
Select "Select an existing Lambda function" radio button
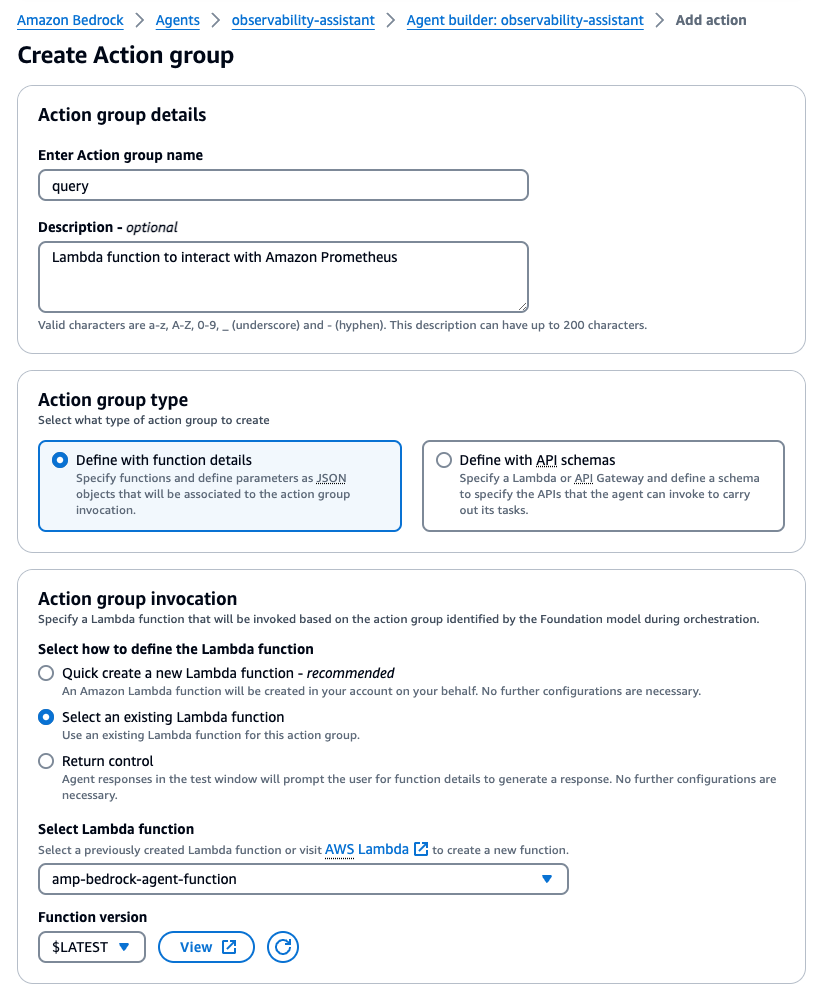(x=45, y=717)
